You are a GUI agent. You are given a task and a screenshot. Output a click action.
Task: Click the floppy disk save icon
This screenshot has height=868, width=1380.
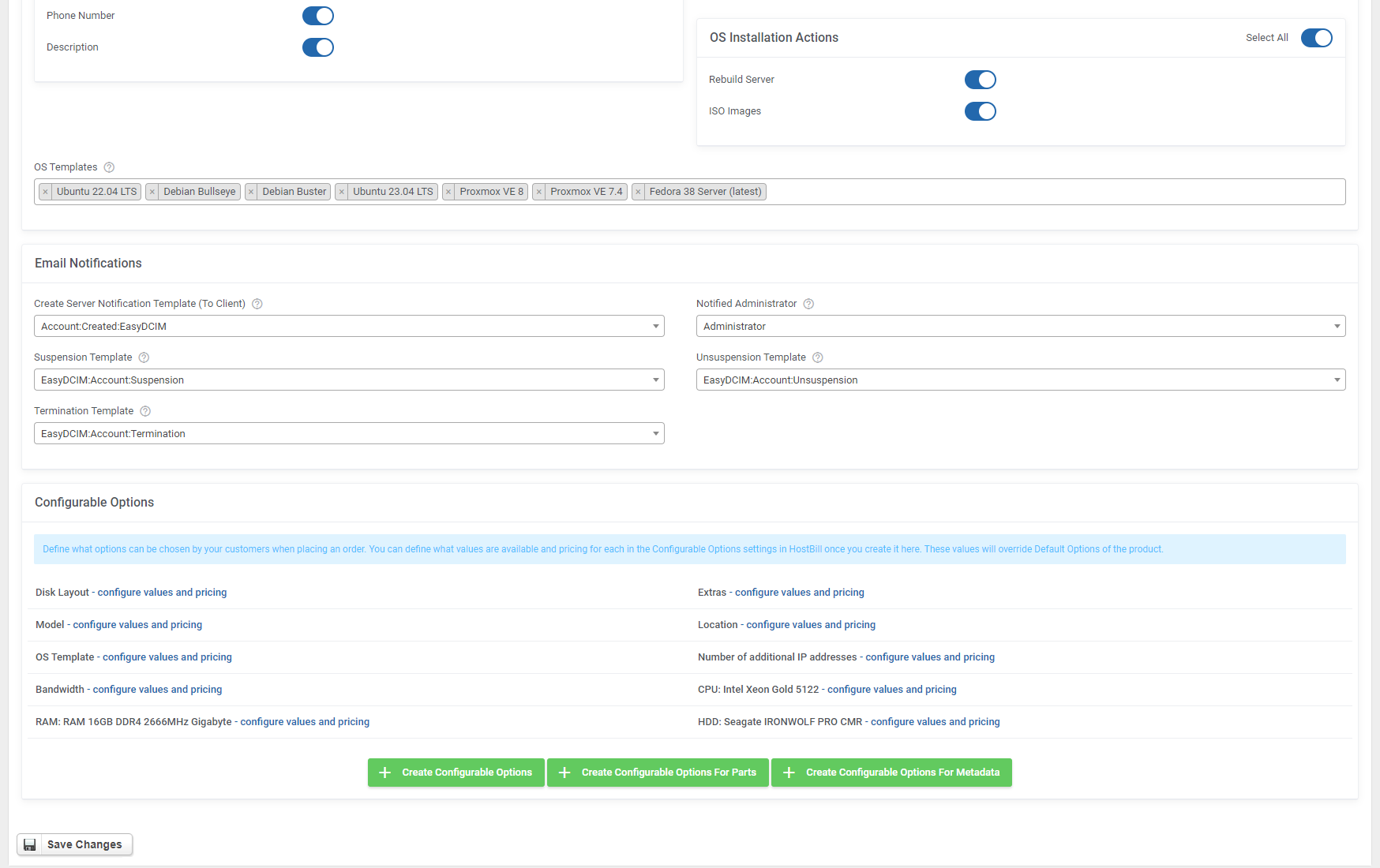point(29,844)
